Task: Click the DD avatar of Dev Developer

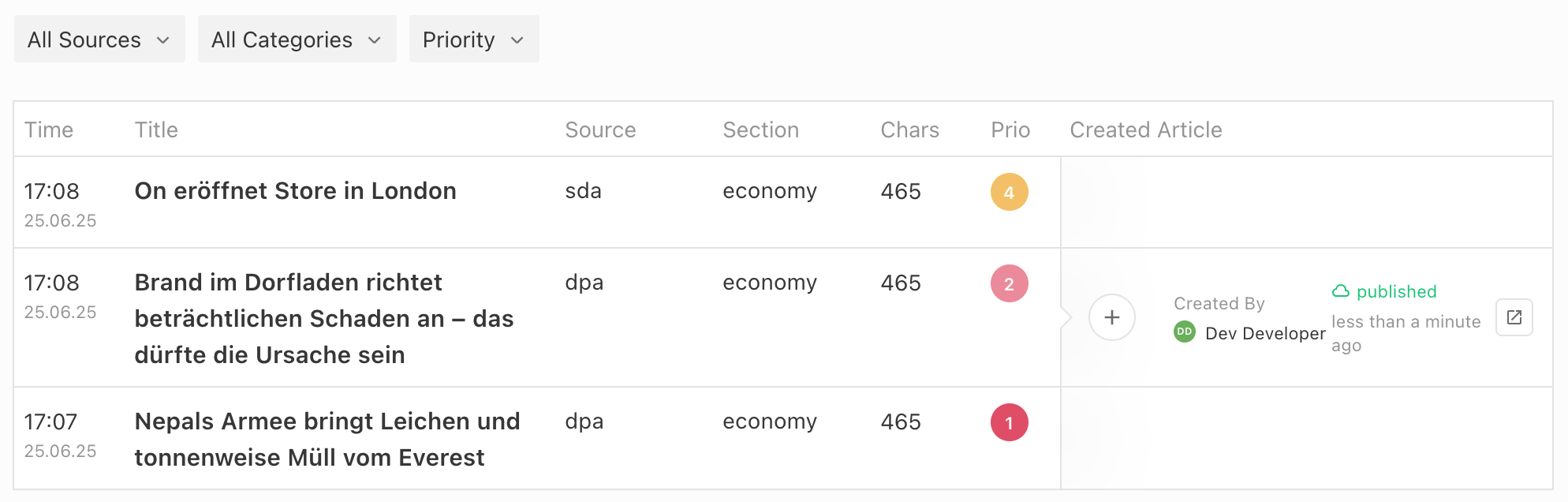Action: point(1184,332)
